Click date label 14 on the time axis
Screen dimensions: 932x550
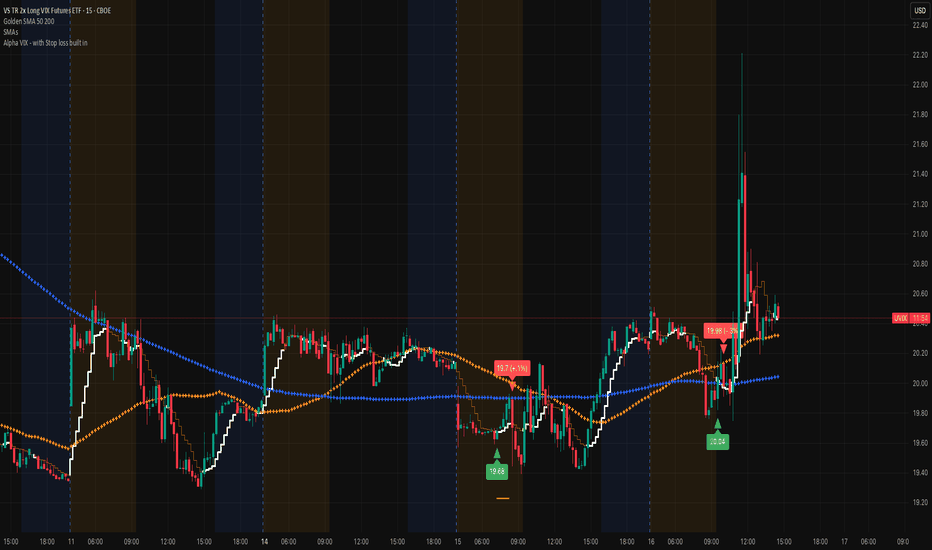pyautogui.click(x=264, y=542)
